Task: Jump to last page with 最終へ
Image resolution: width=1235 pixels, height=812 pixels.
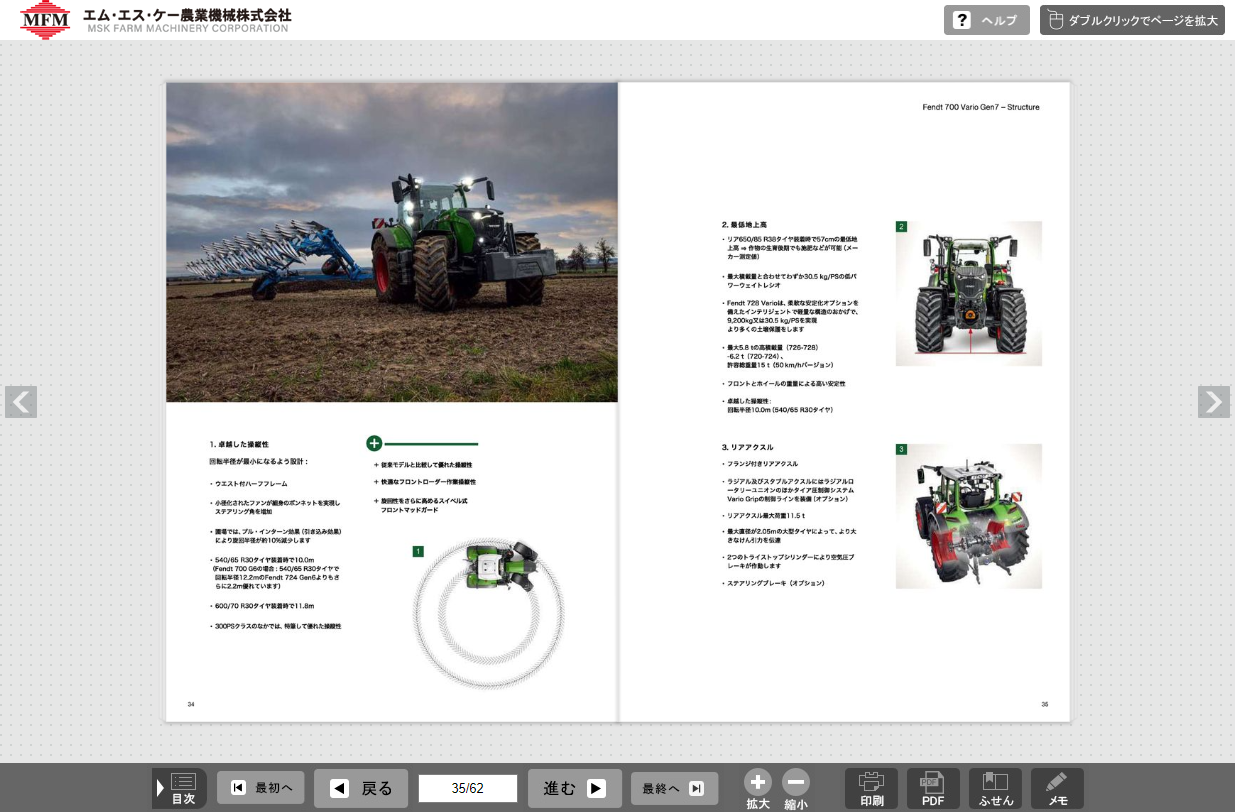Action: 674,788
